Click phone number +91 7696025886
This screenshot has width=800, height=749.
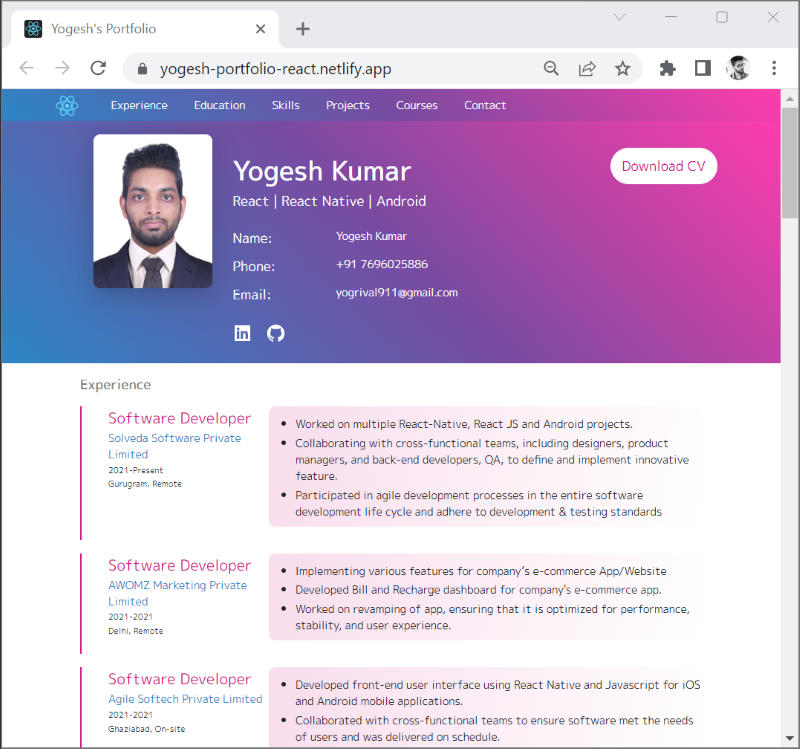tap(382, 264)
